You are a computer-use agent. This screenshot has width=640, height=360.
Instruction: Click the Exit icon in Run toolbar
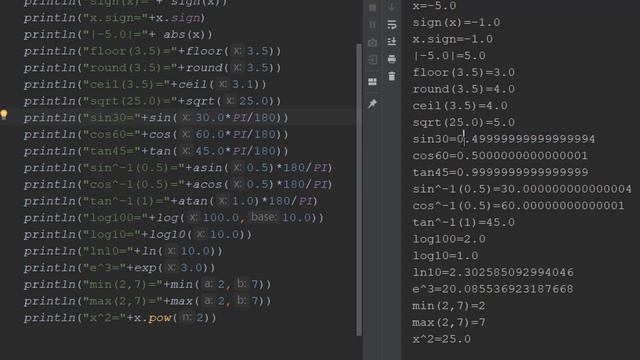coord(373,60)
